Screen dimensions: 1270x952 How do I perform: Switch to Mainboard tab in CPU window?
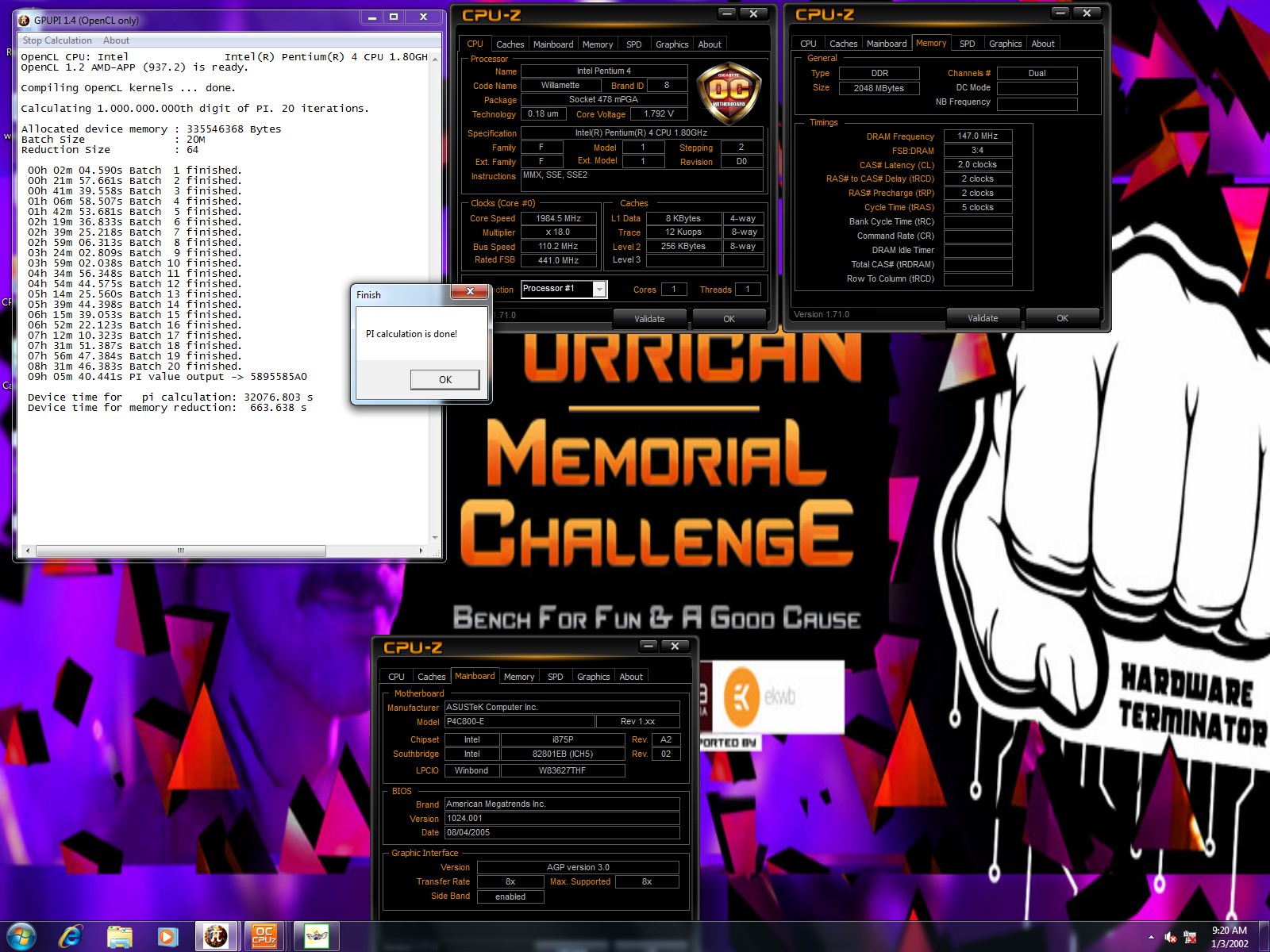pos(553,44)
